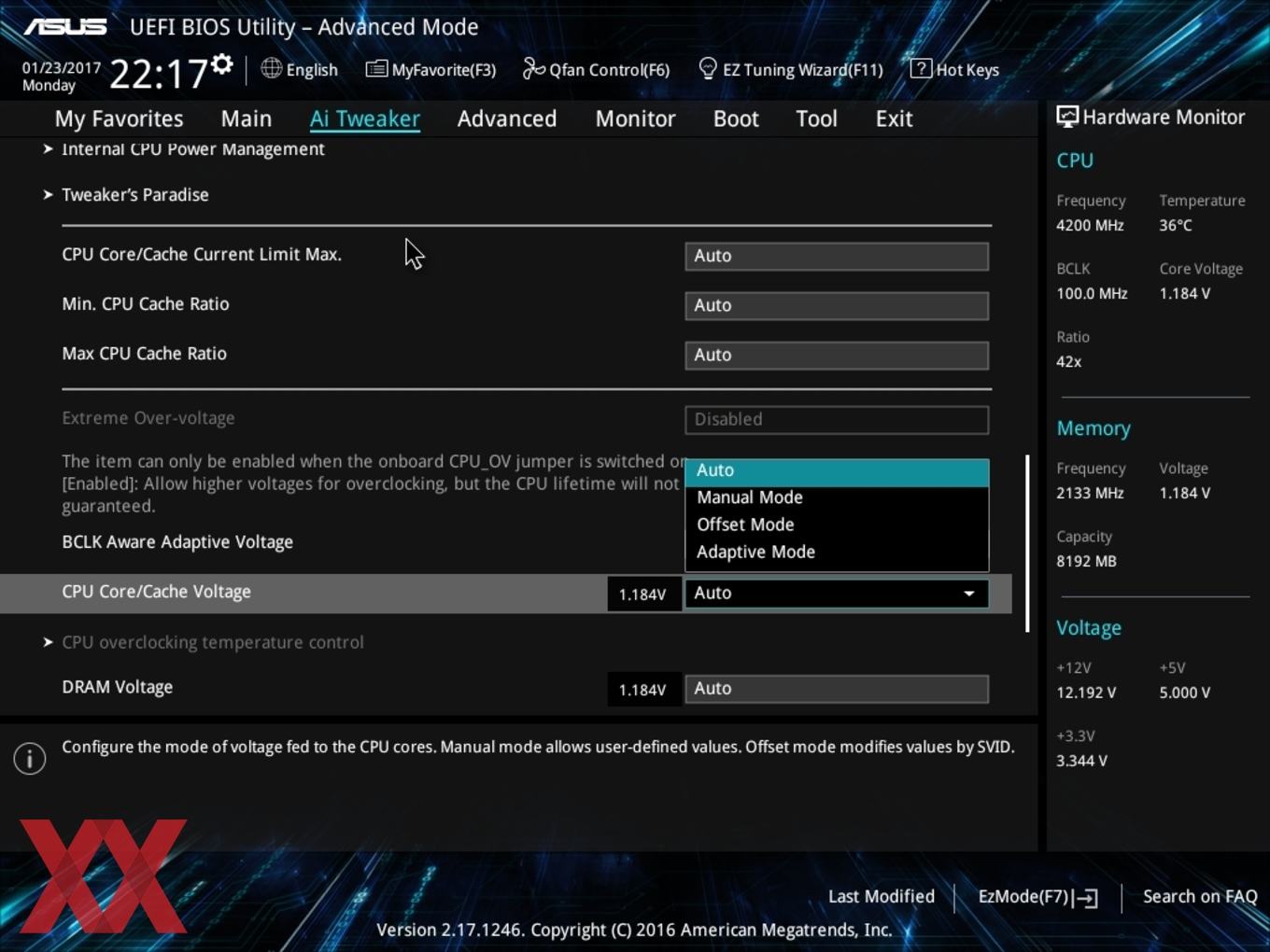This screenshot has height=952, width=1270.
Task: Click the BCLK Aware Adaptive Voltage label
Action: 177,542
